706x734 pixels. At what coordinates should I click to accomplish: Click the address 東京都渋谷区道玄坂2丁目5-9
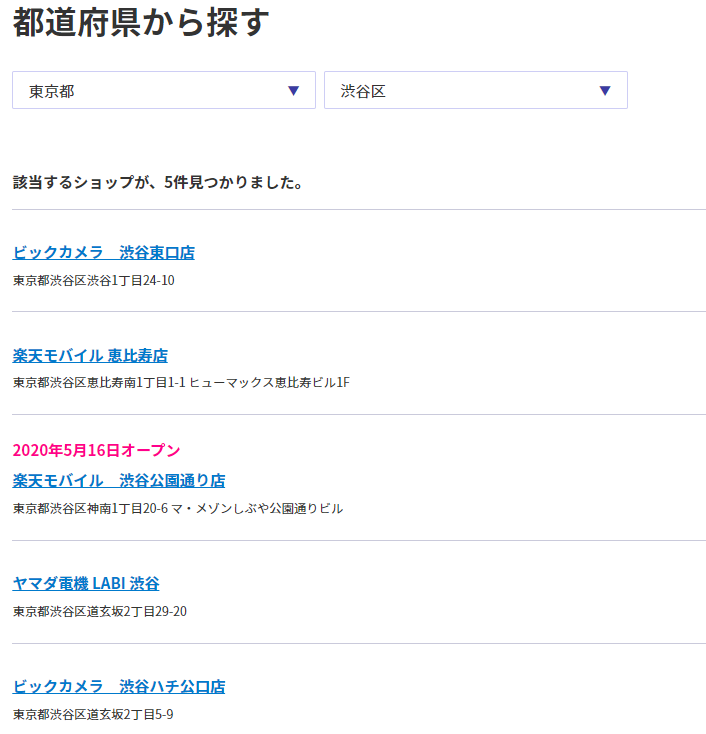[93, 714]
